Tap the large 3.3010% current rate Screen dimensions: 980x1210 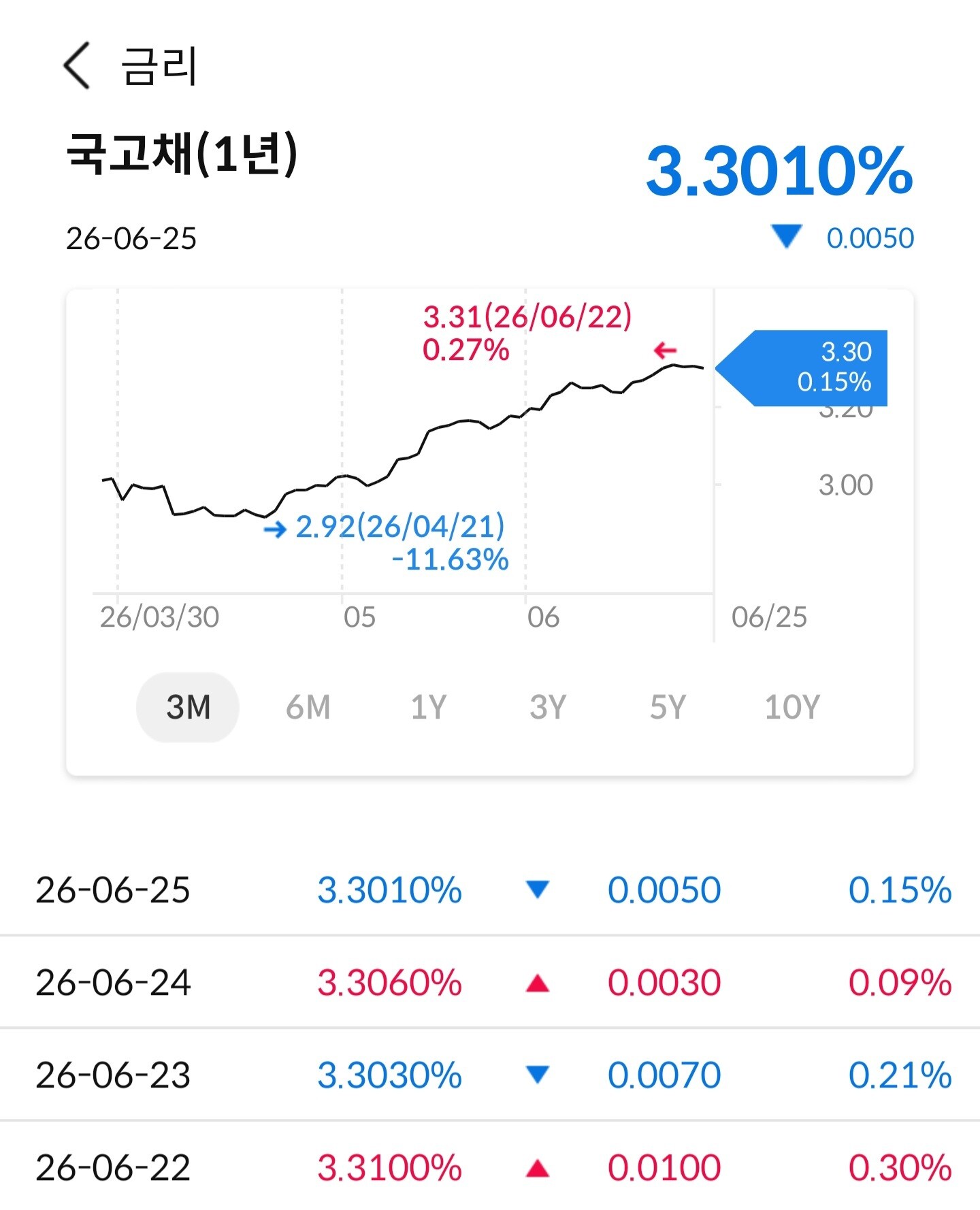[779, 170]
